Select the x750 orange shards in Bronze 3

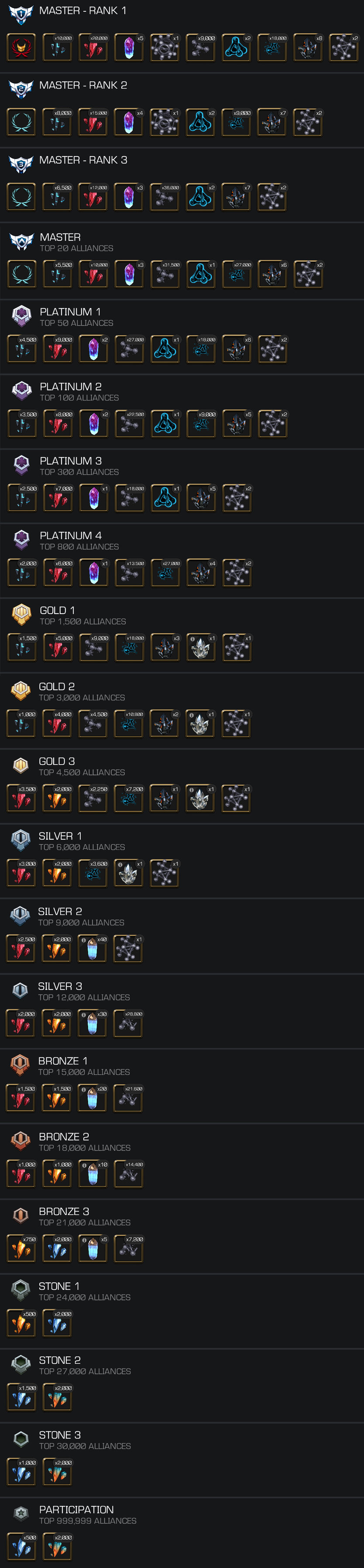tap(21, 1248)
